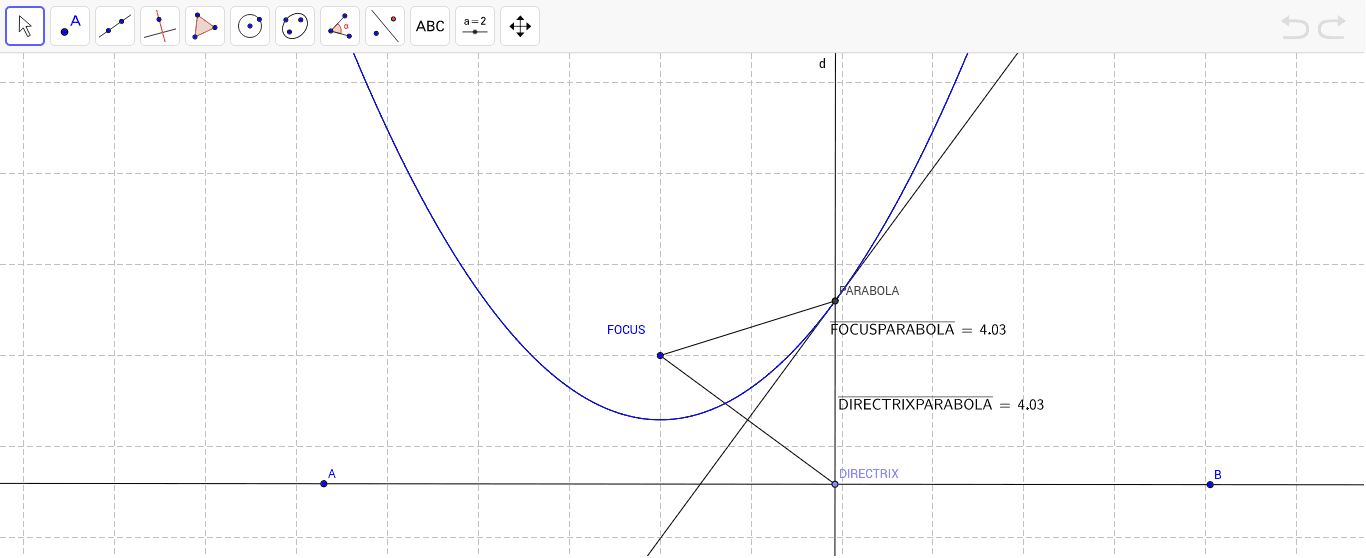
Task: Select the DIRECTRIX point
Action: [835, 484]
